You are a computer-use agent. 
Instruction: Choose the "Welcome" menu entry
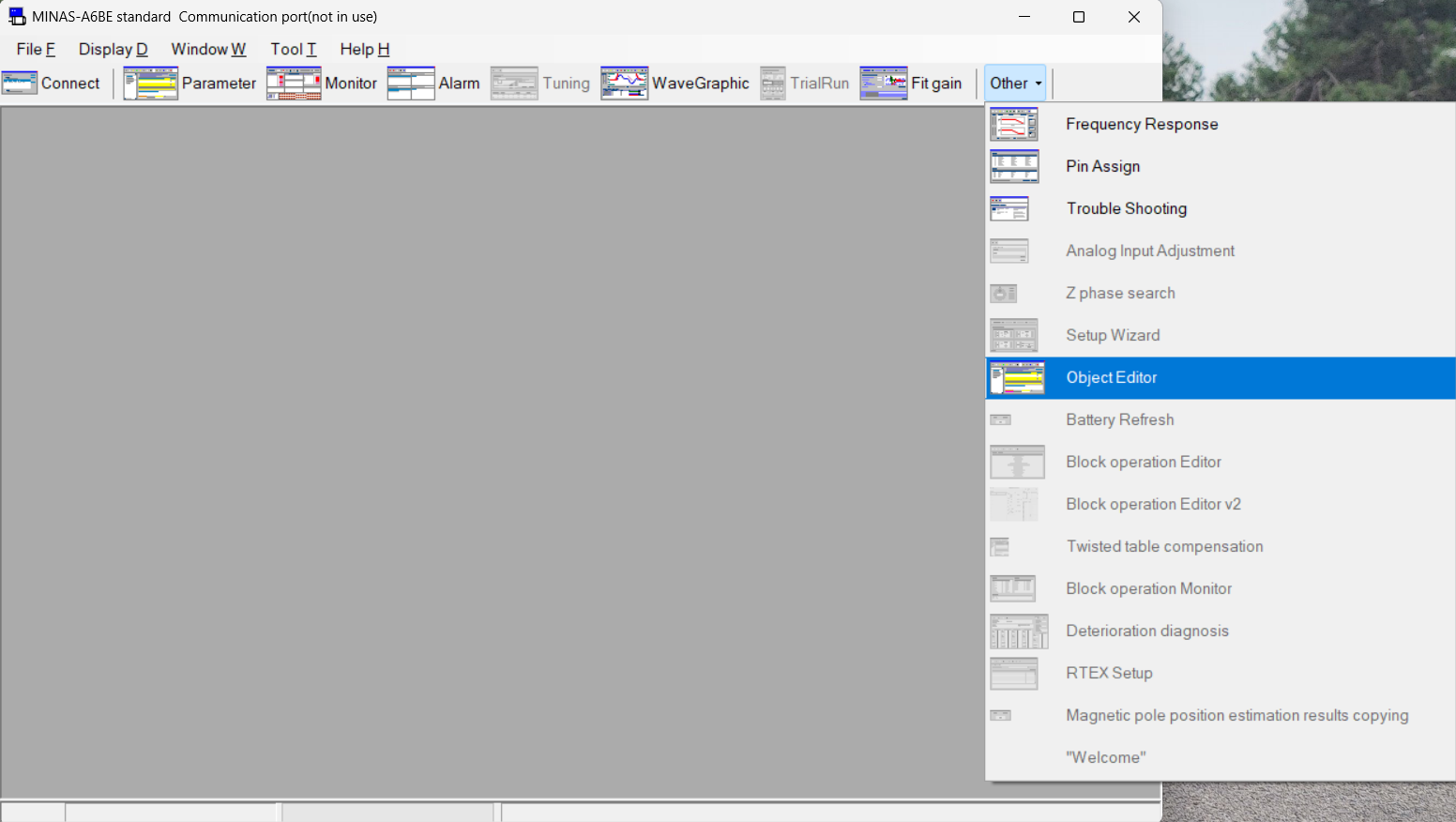pyautogui.click(x=1106, y=757)
